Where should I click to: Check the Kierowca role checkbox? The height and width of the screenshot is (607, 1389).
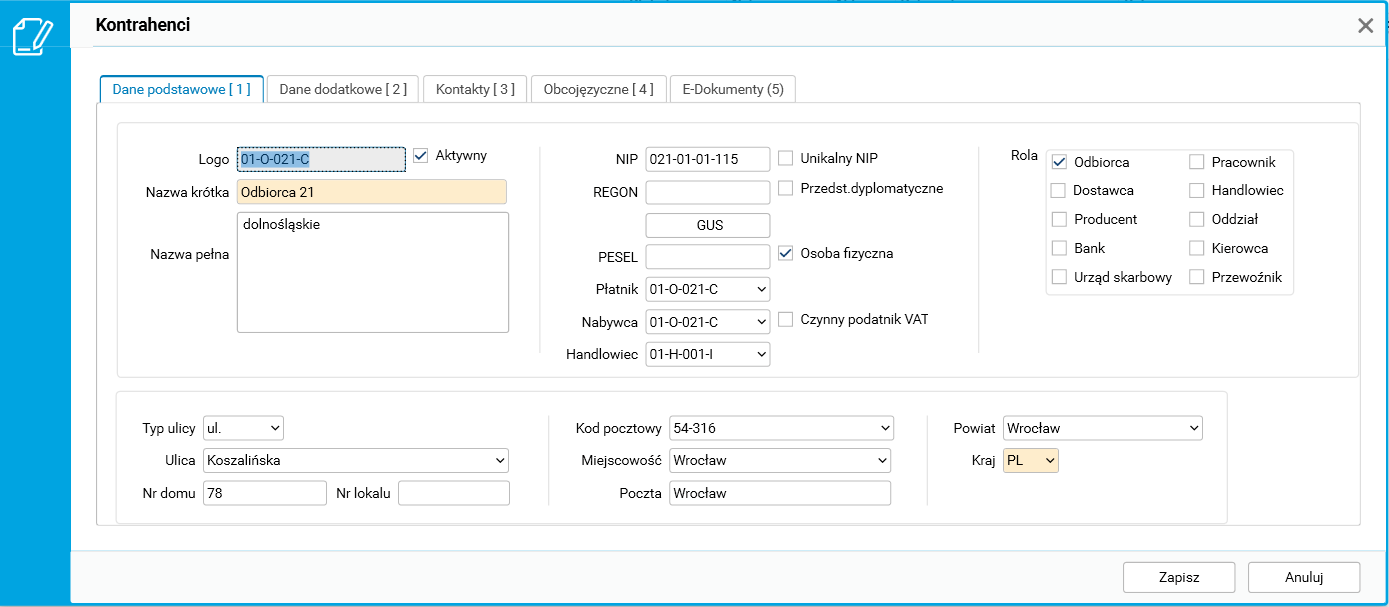[1197, 248]
